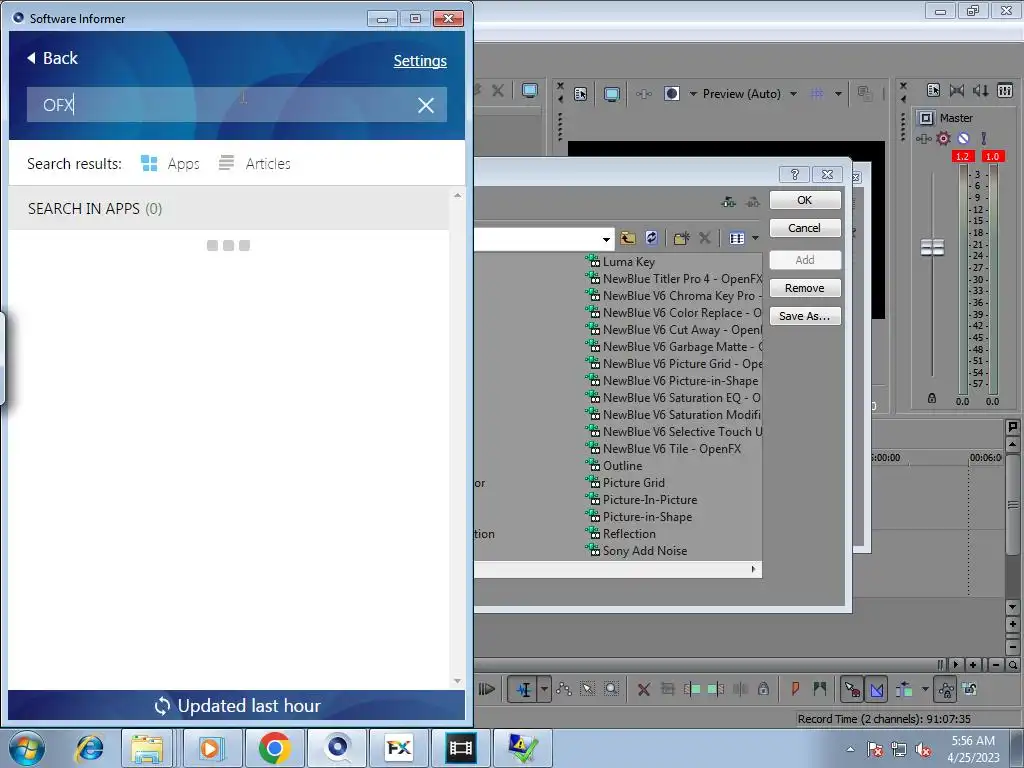Open Master automation settings gear icon
The height and width of the screenshot is (768, 1024).
pos(944,138)
